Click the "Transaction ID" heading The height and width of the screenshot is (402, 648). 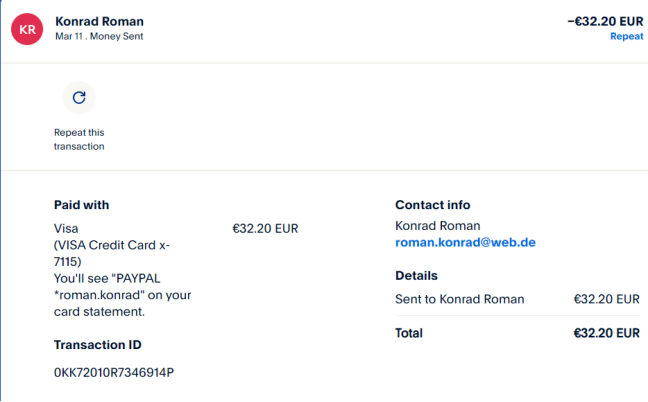coord(98,345)
